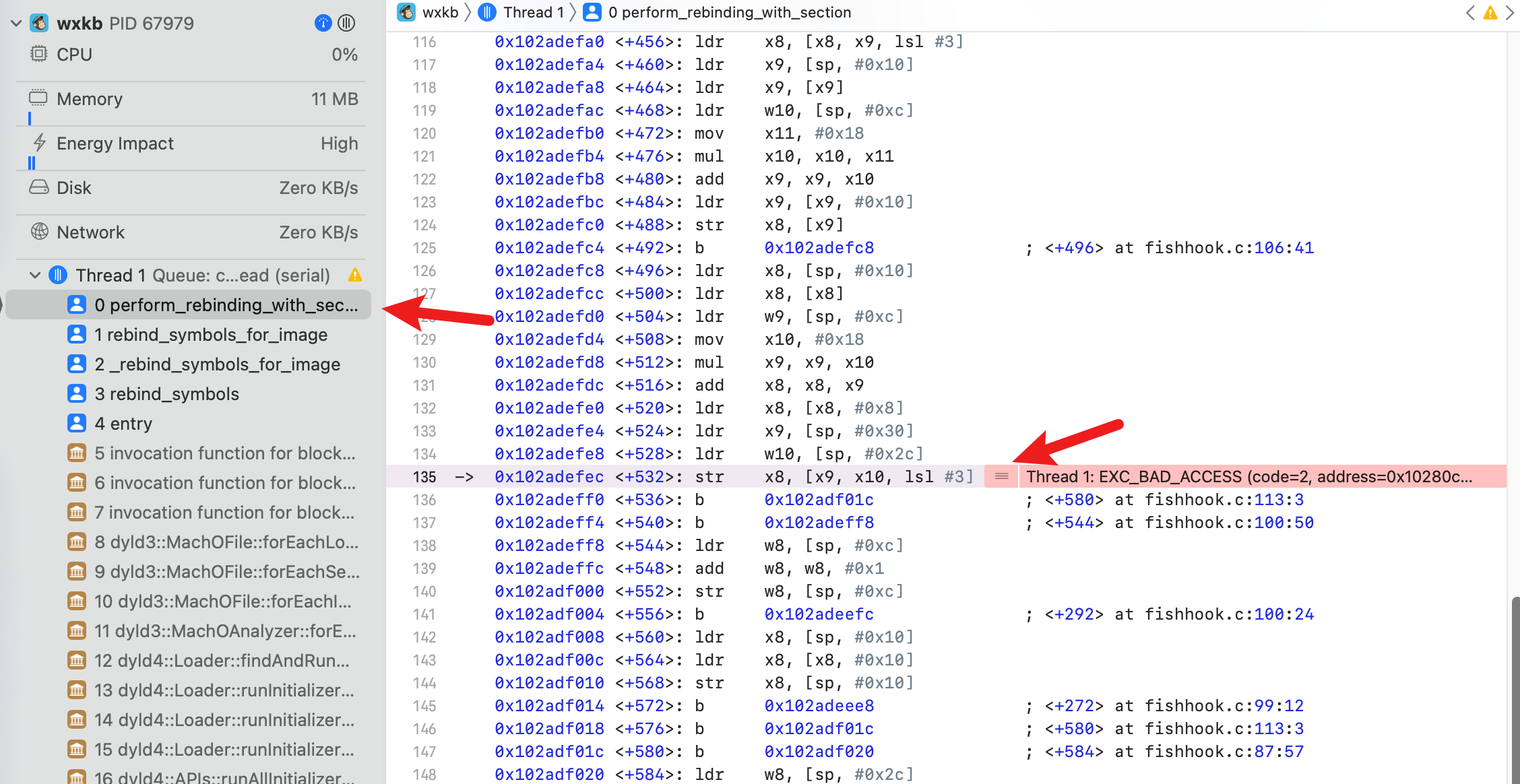Open the CPU gauge report

[193, 55]
